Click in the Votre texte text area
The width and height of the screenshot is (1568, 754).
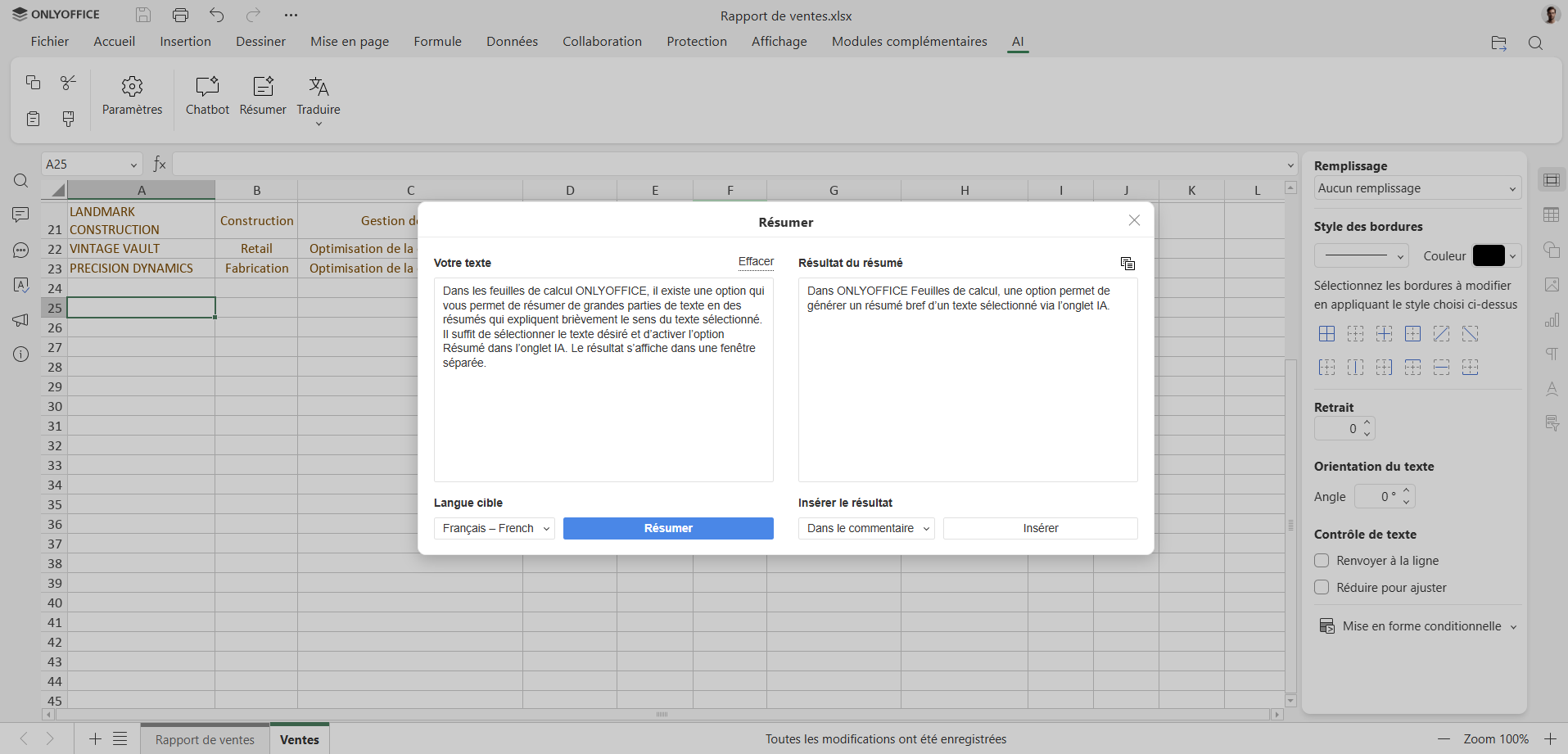pos(603,380)
